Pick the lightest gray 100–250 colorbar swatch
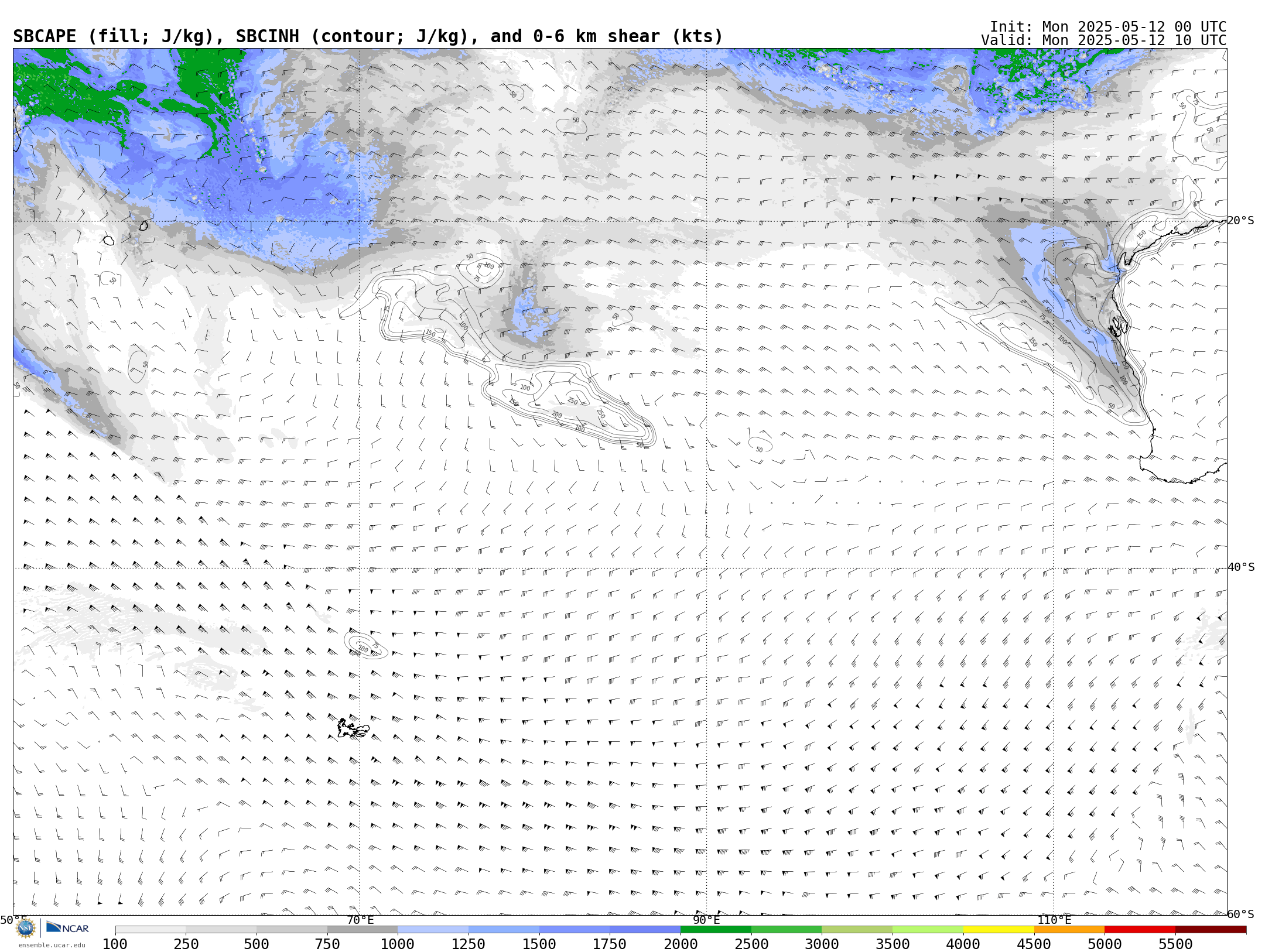 [151, 930]
